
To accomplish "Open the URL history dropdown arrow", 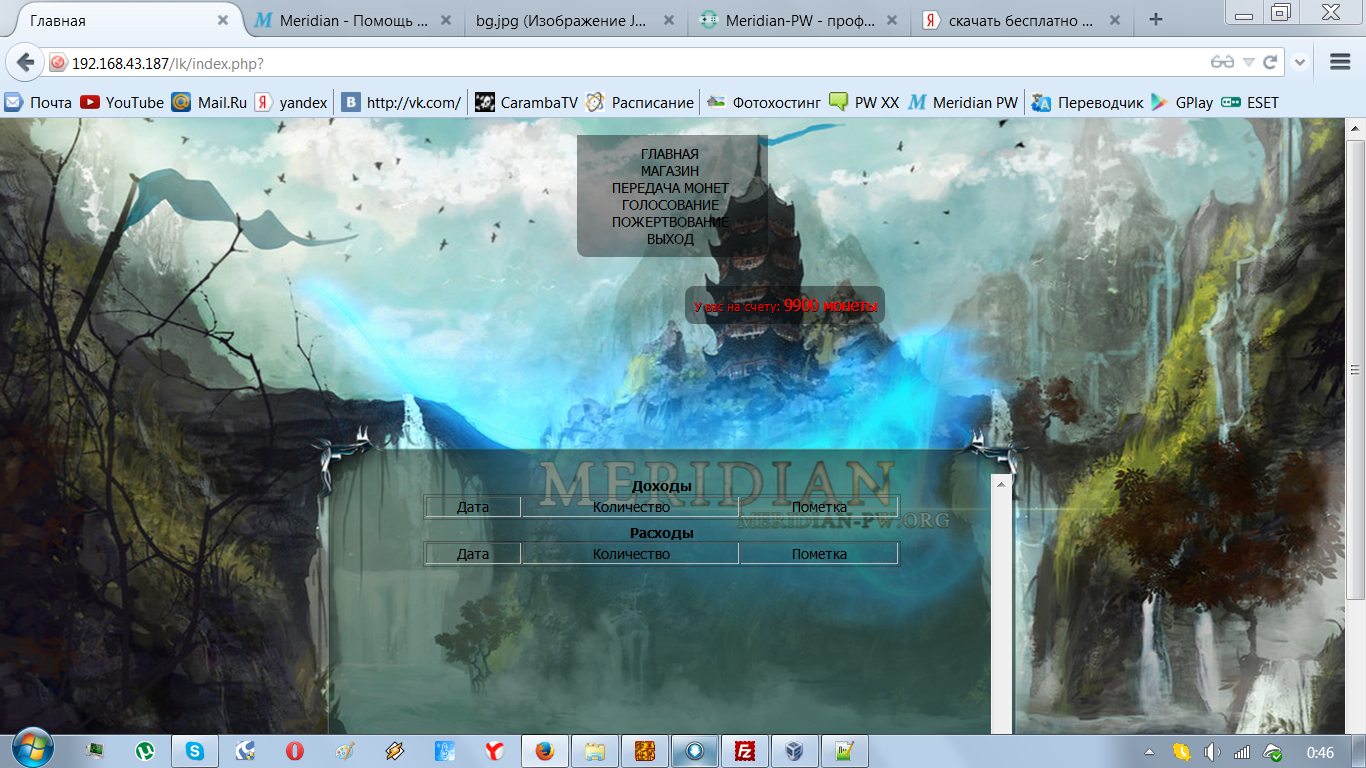I will pos(1248,62).
